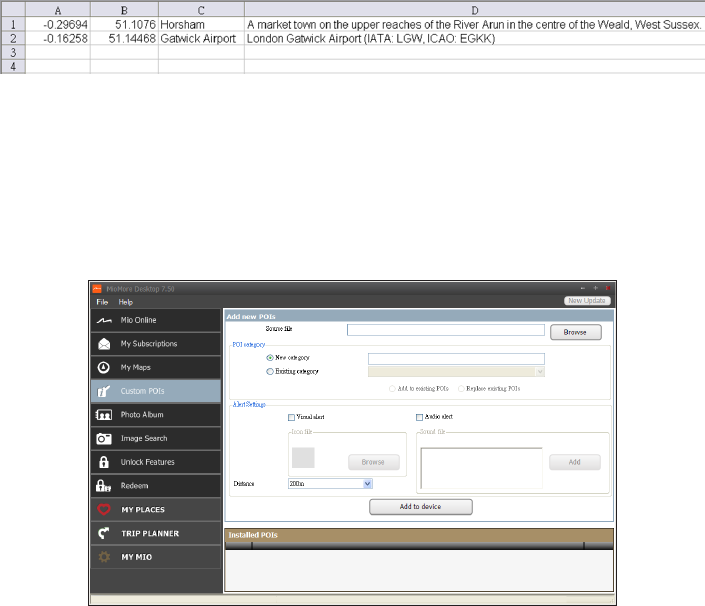
Task: Click Browse for Icon file
Action: (x=374, y=462)
